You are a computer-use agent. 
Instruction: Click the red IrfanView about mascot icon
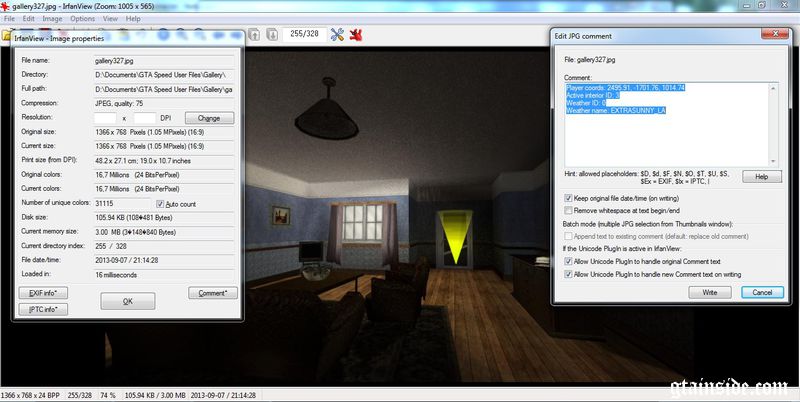click(x=357, y=35)
